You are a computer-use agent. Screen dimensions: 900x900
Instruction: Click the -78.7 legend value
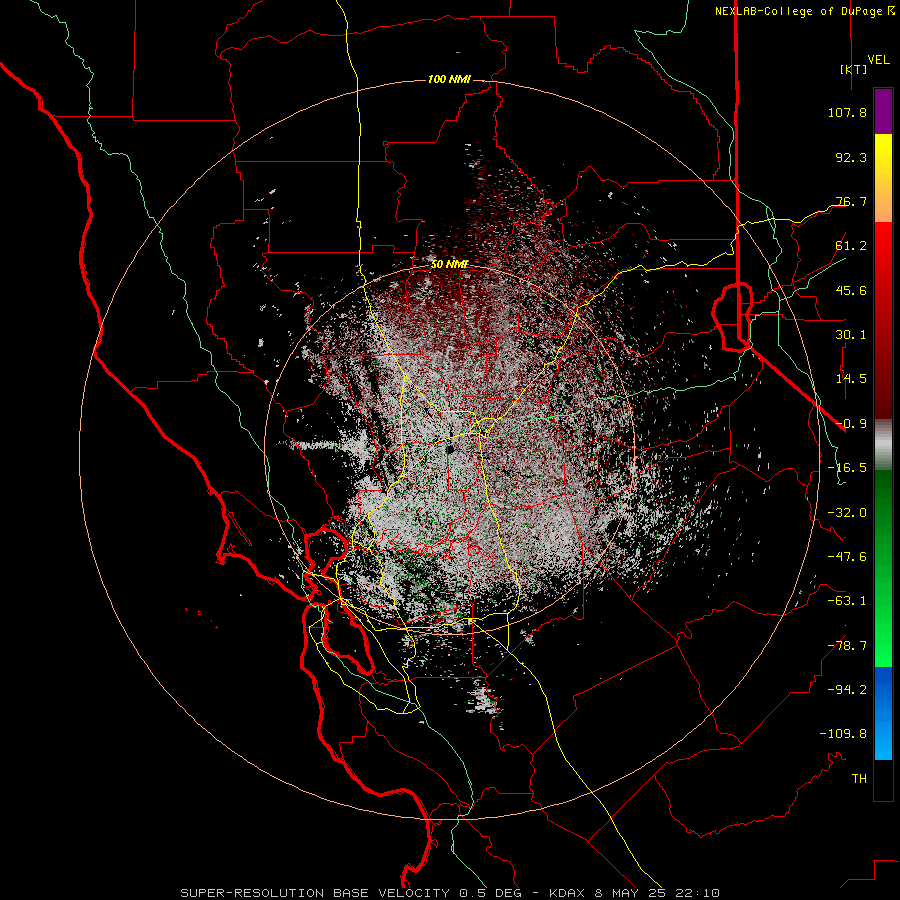pos(847,646)
